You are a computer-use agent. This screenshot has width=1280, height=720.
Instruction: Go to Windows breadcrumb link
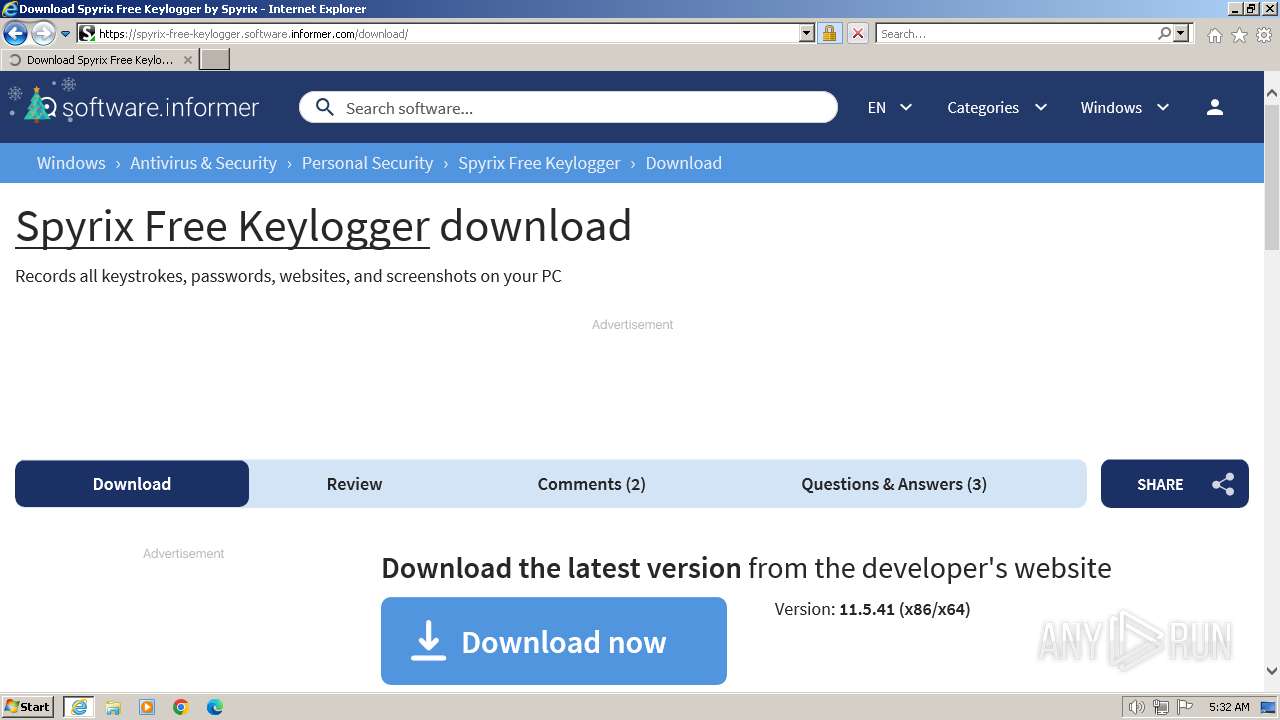(x=71, y=163)
